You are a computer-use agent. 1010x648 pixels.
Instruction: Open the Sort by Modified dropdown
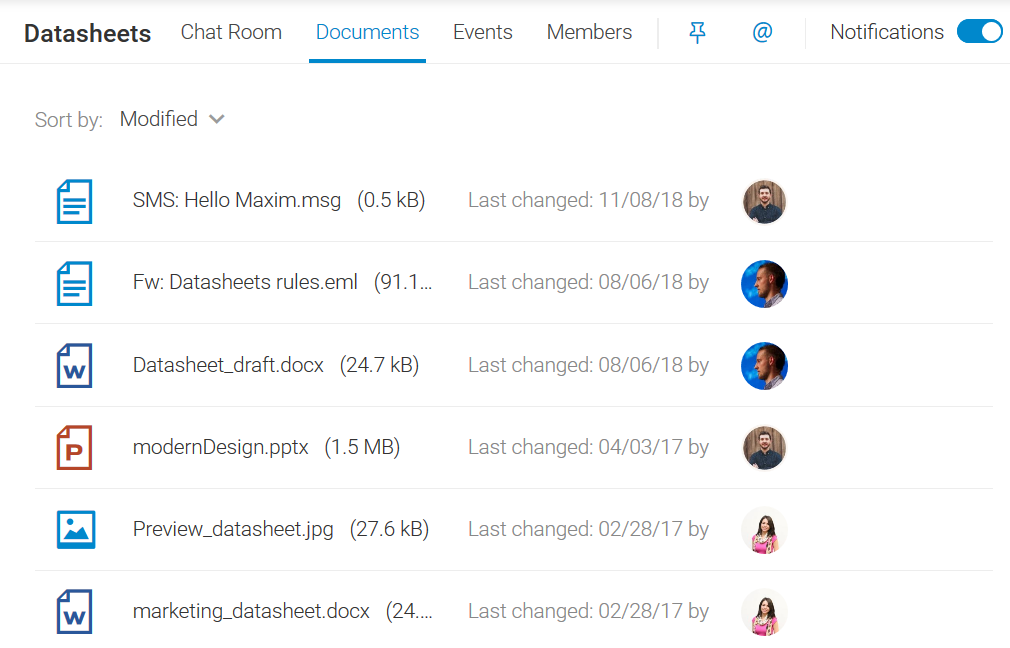tap(171, 119)
